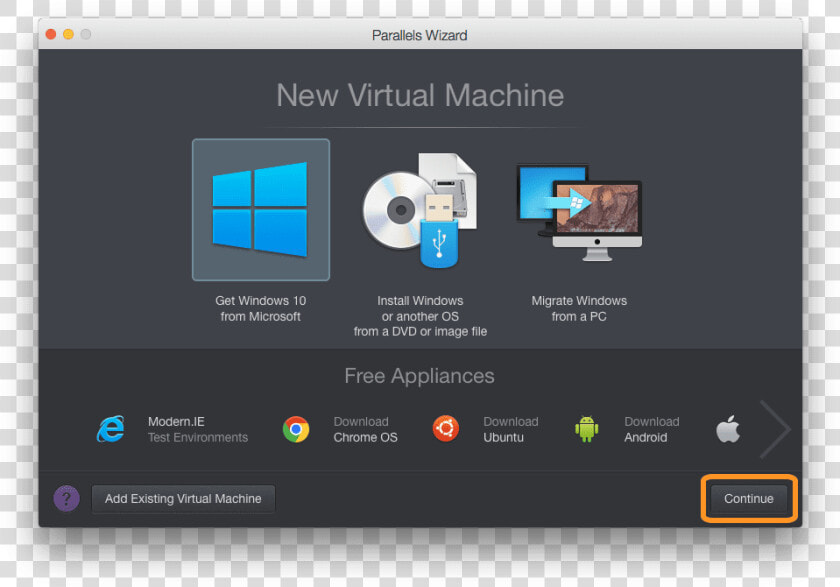Select 'Install Windows or another OS' label
Screen dimensions: 840x587
point(420,316)
